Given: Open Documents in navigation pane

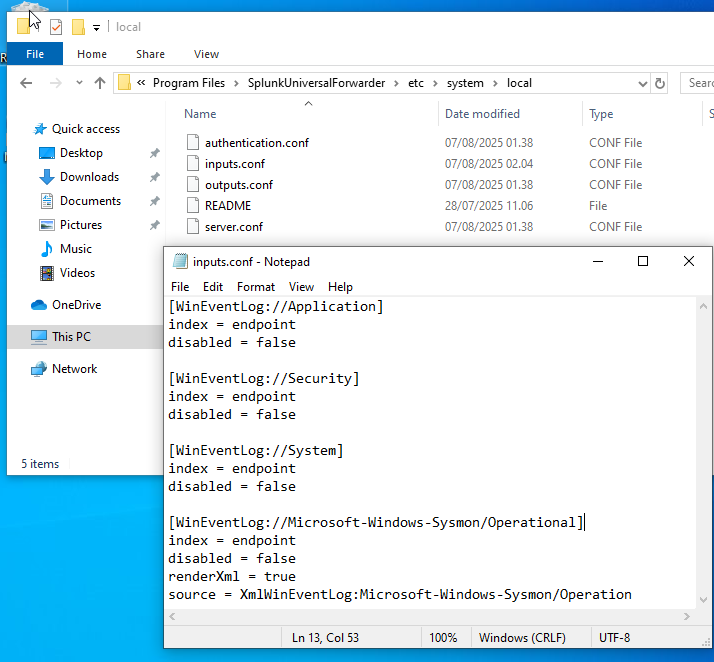Looking at the screenshot, I should click(90, 201).
